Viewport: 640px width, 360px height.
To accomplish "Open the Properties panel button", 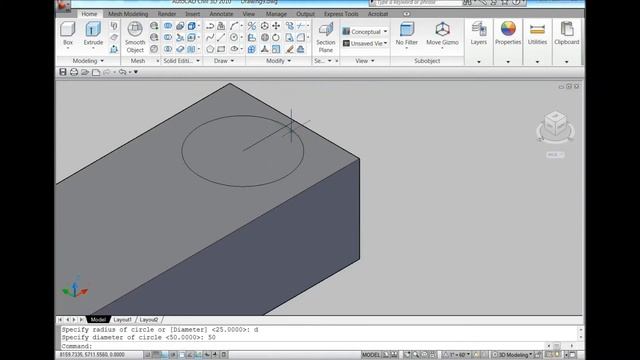I will 508,34.
